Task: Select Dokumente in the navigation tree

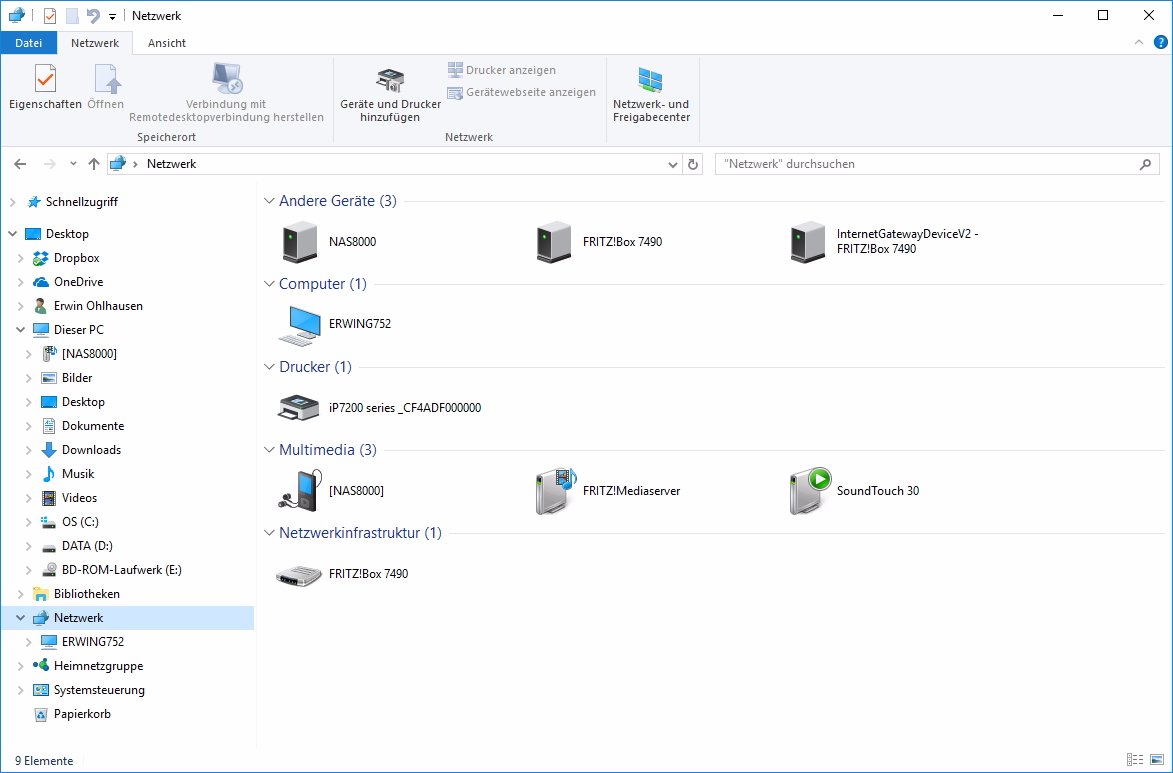Action: 93,426
